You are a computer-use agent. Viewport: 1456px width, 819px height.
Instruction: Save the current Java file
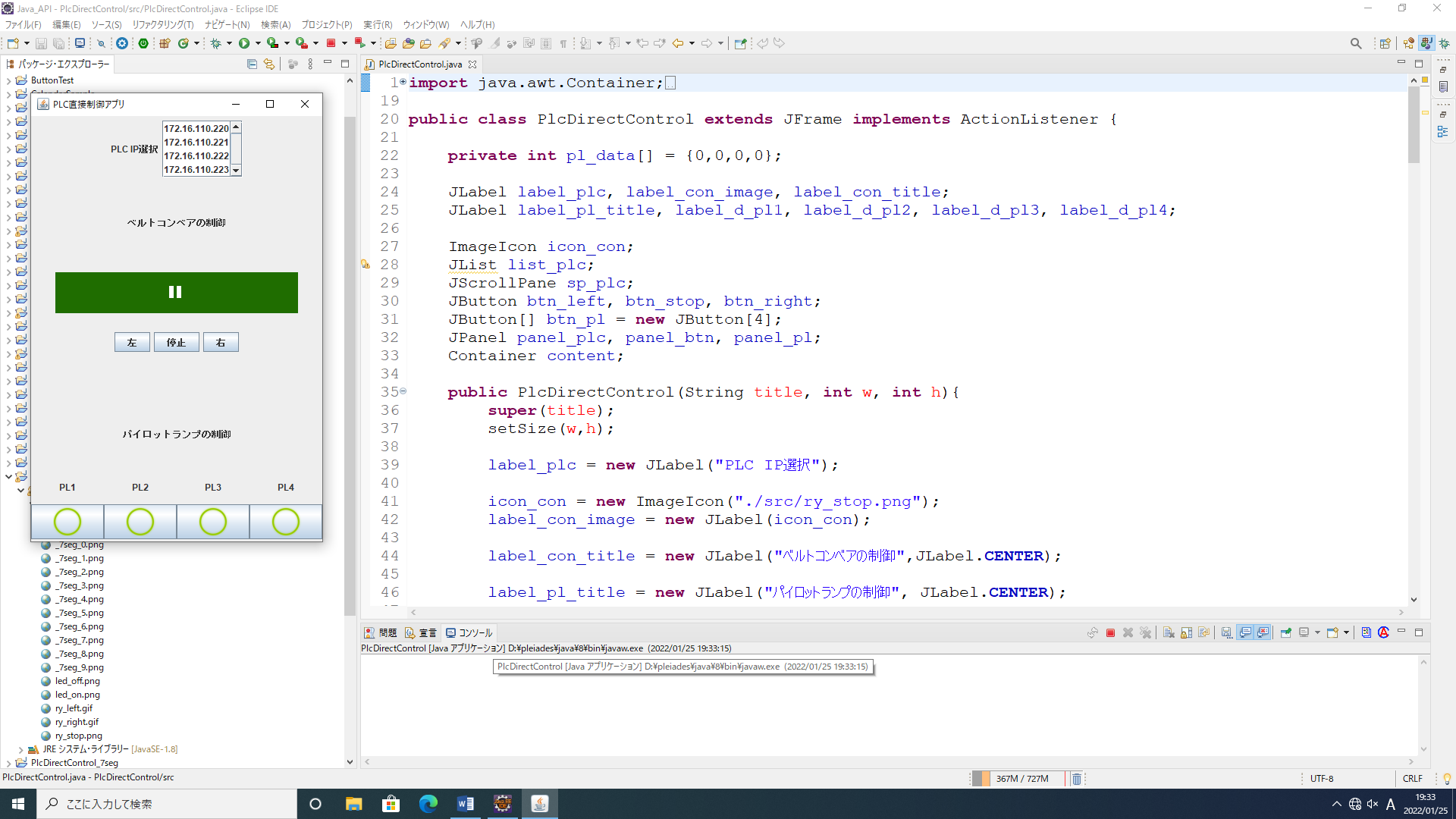(40, 43)
